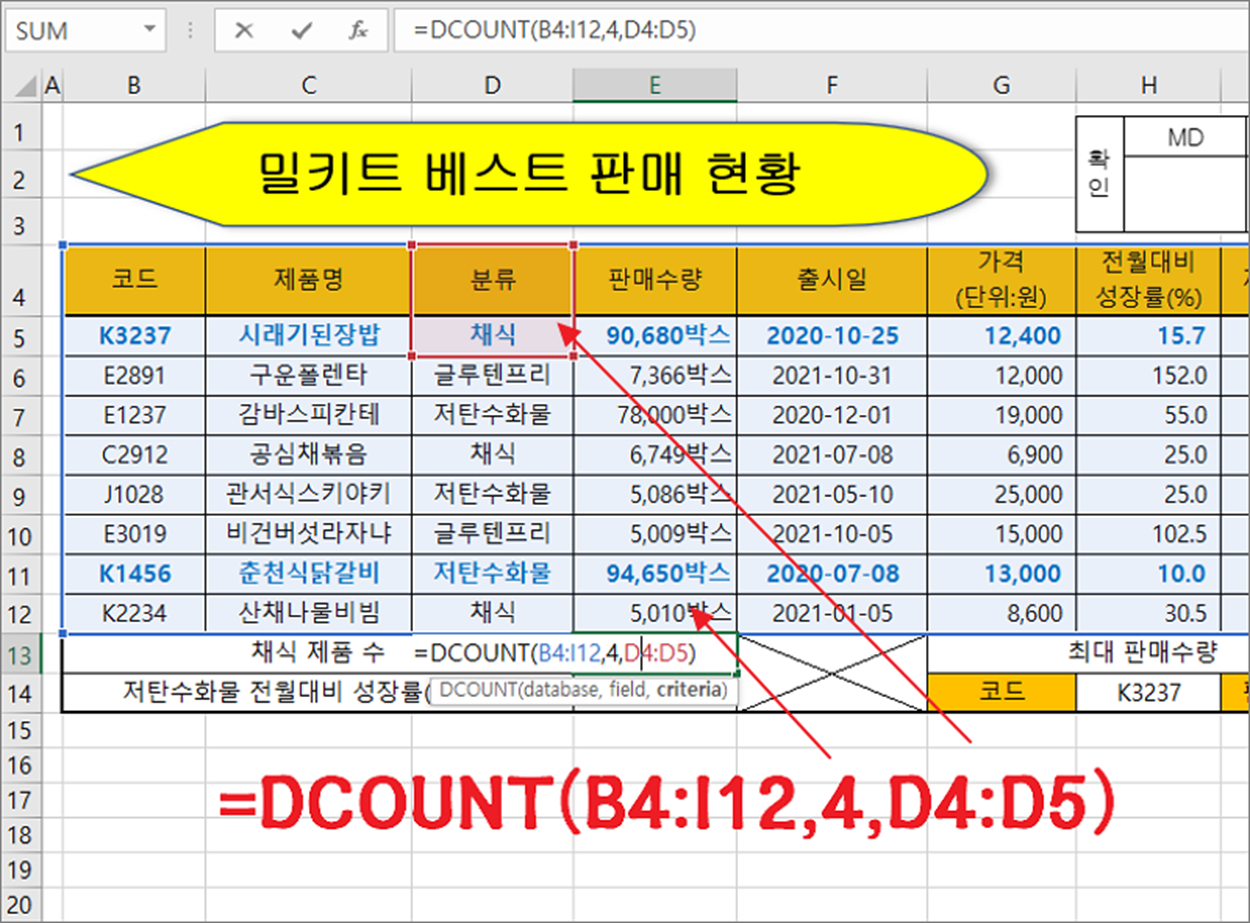The image size is (1250, 923).
Task: Select price cell 19,000
Action: pyautogui.click(x=1001, y=416)
